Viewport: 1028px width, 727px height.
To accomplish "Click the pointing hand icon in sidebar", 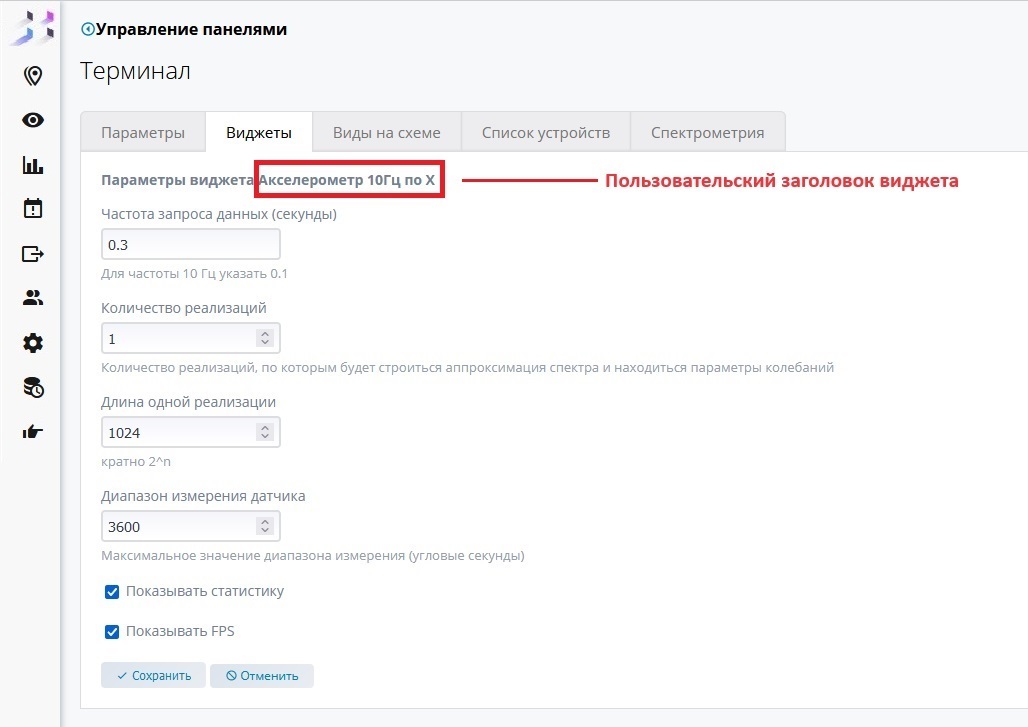I will tap(33, 432).
